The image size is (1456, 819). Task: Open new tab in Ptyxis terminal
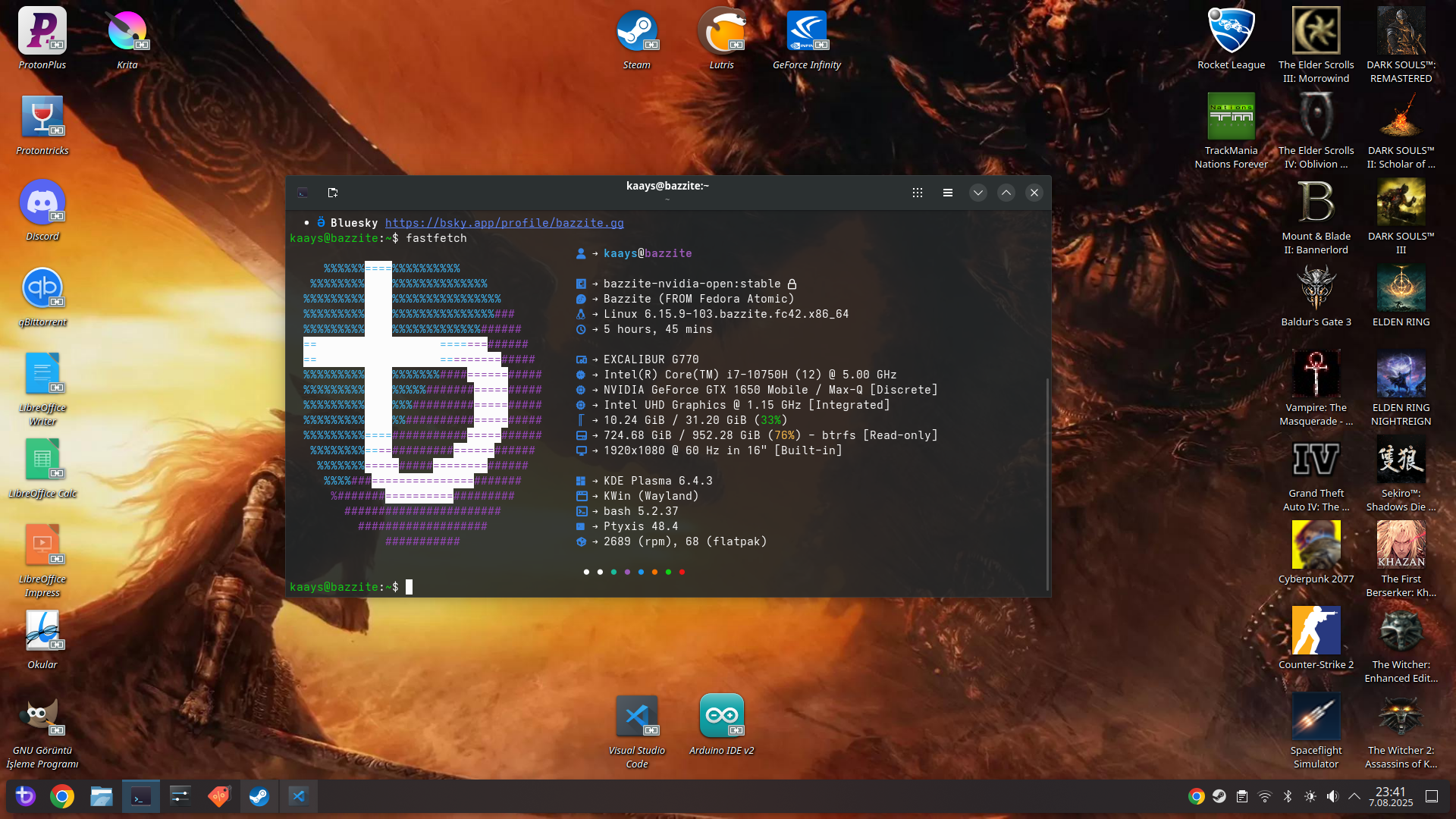332,193
